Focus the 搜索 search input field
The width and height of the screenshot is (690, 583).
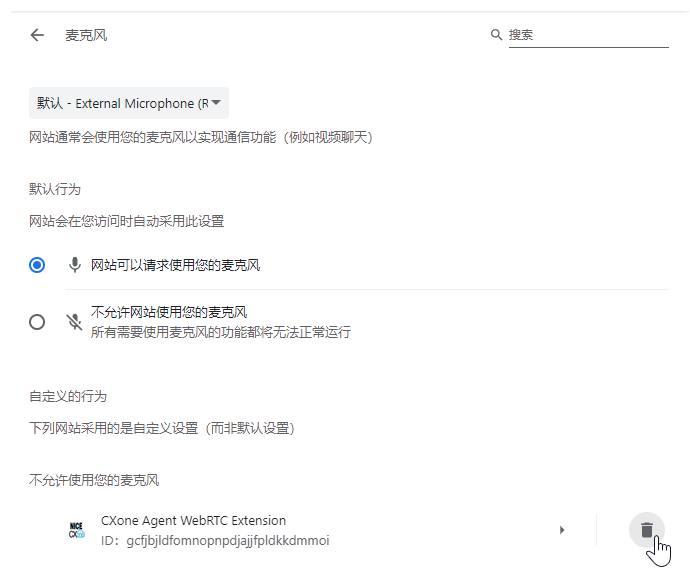tap(588, 35)
